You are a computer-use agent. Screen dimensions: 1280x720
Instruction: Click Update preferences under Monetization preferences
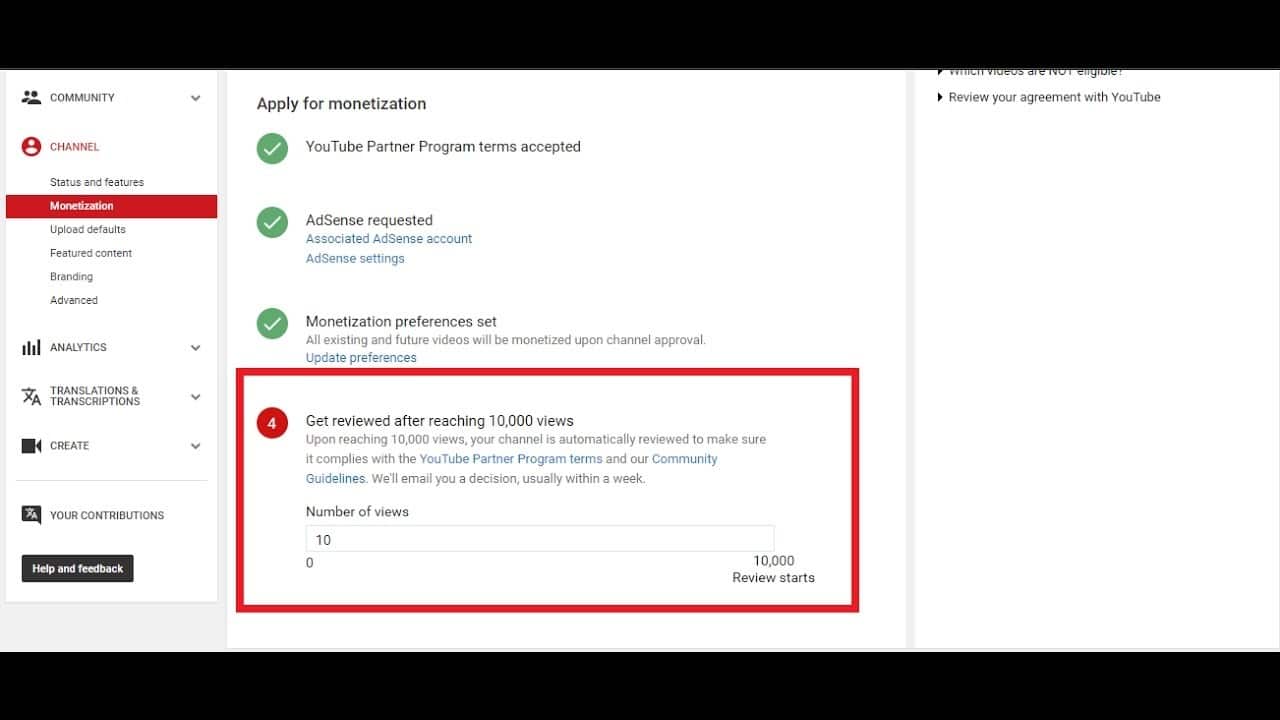(360, 357)
